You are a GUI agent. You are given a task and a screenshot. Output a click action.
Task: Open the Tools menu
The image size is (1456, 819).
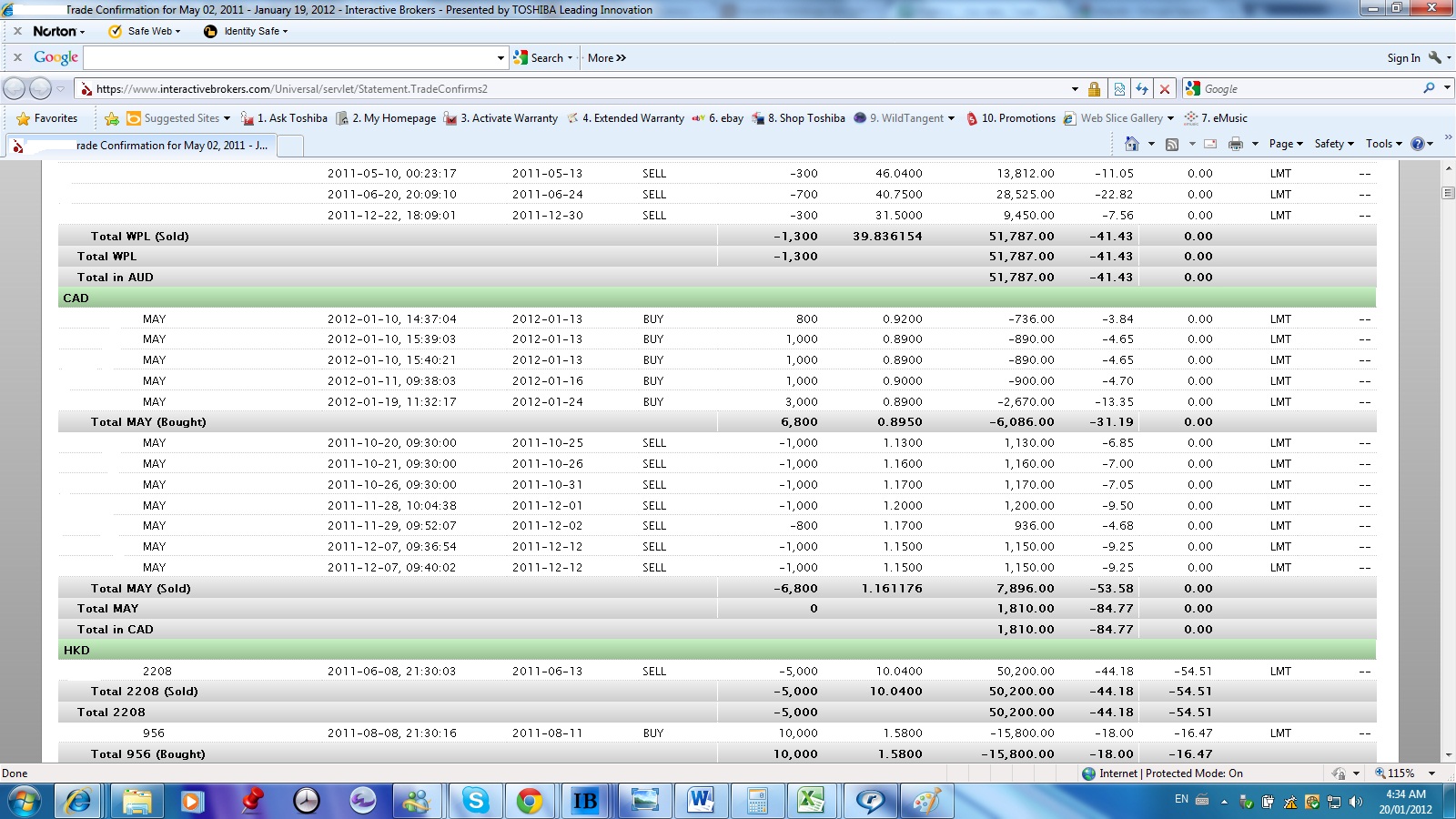click(1382, 144)
